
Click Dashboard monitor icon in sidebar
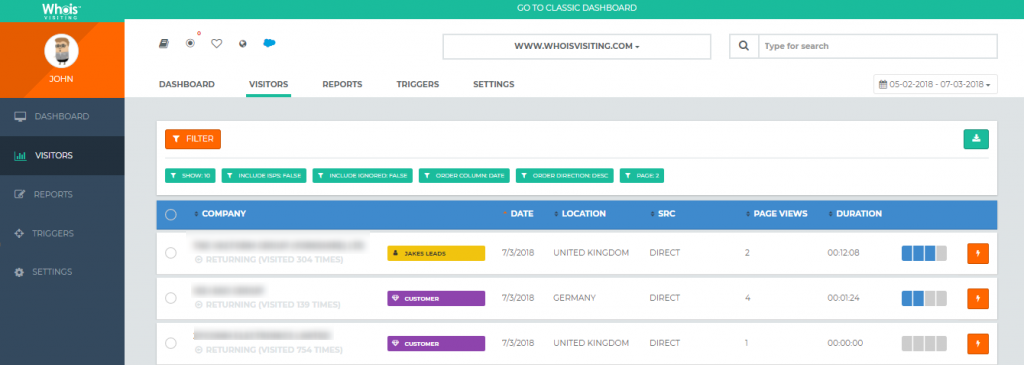(x=20, y=117)
